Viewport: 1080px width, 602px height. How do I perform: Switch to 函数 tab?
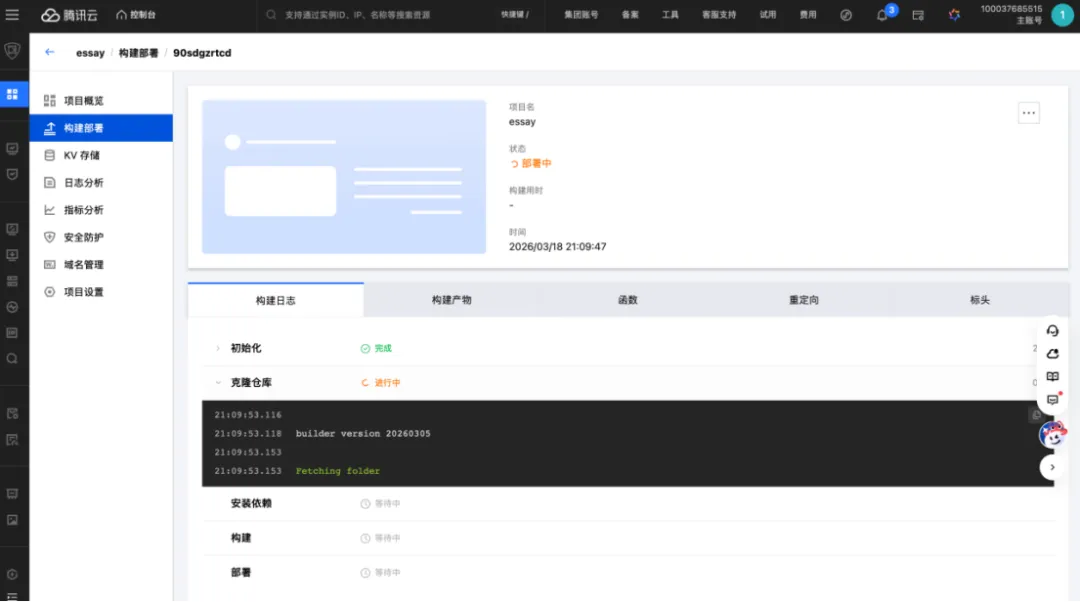tap(627, 300)
